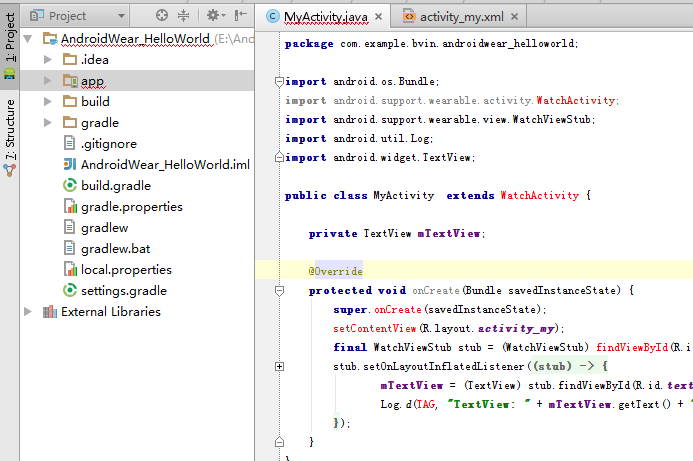693x461 pixels.
Task: Click the Log.d call in the lambda
Action: click(396, 404)
